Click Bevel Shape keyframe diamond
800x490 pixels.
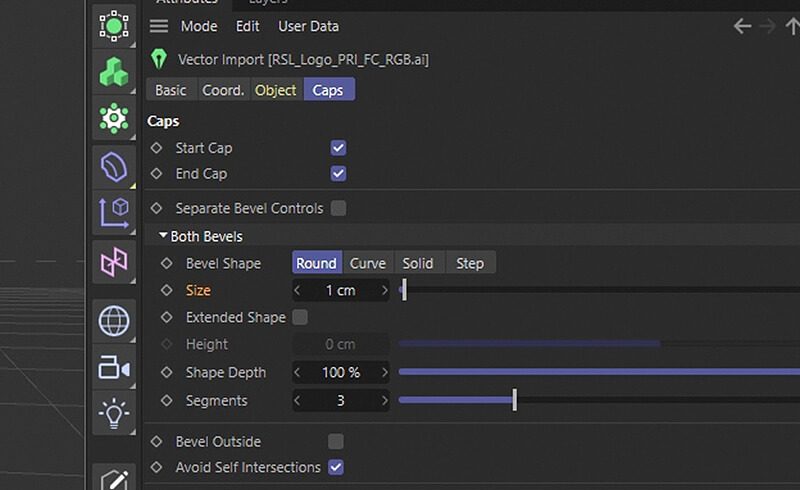(167, 263)
